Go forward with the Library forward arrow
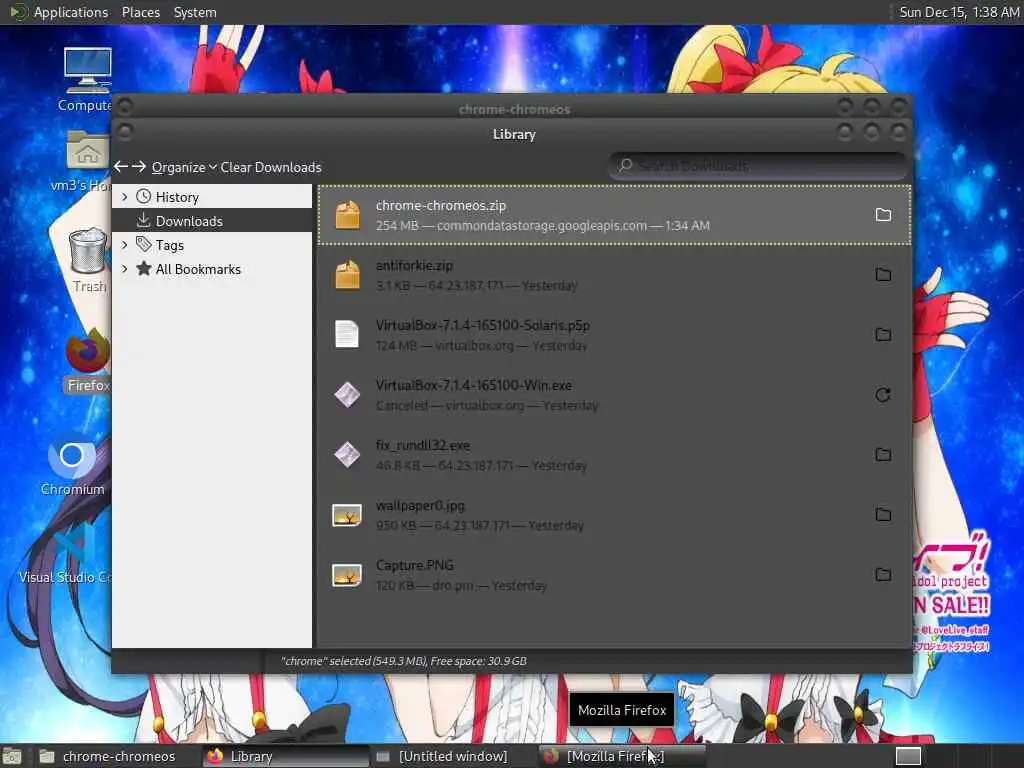Image resolution: width=1024 pixels, height=768 pixels. point(138,167)
